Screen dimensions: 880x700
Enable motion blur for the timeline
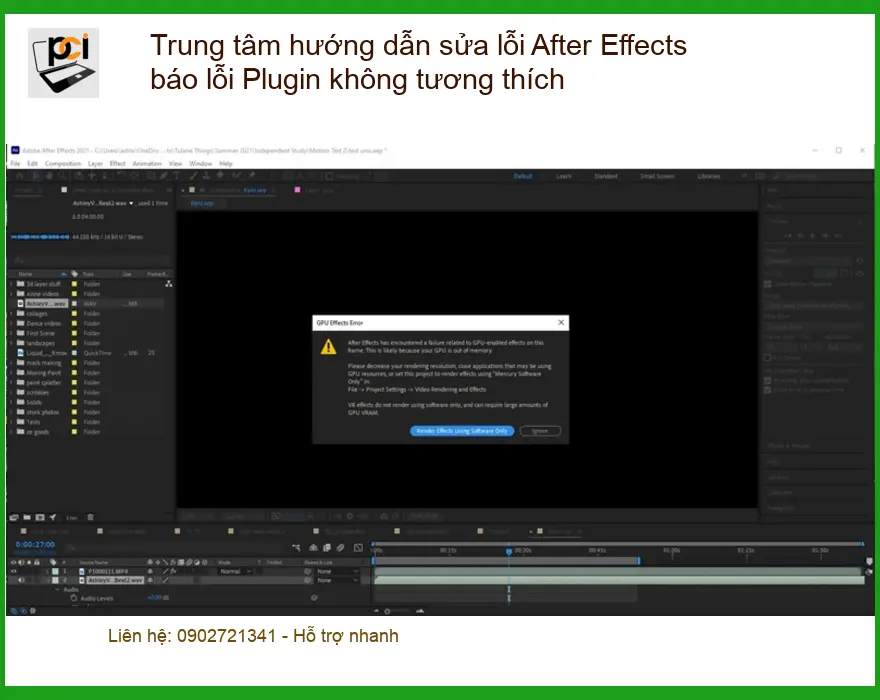(x=340, y=548)
